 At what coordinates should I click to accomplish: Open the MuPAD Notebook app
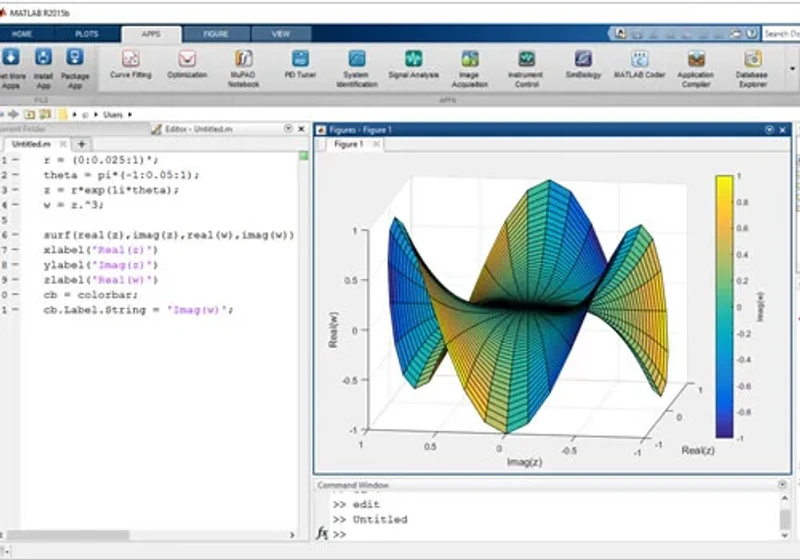pos(243,69)
